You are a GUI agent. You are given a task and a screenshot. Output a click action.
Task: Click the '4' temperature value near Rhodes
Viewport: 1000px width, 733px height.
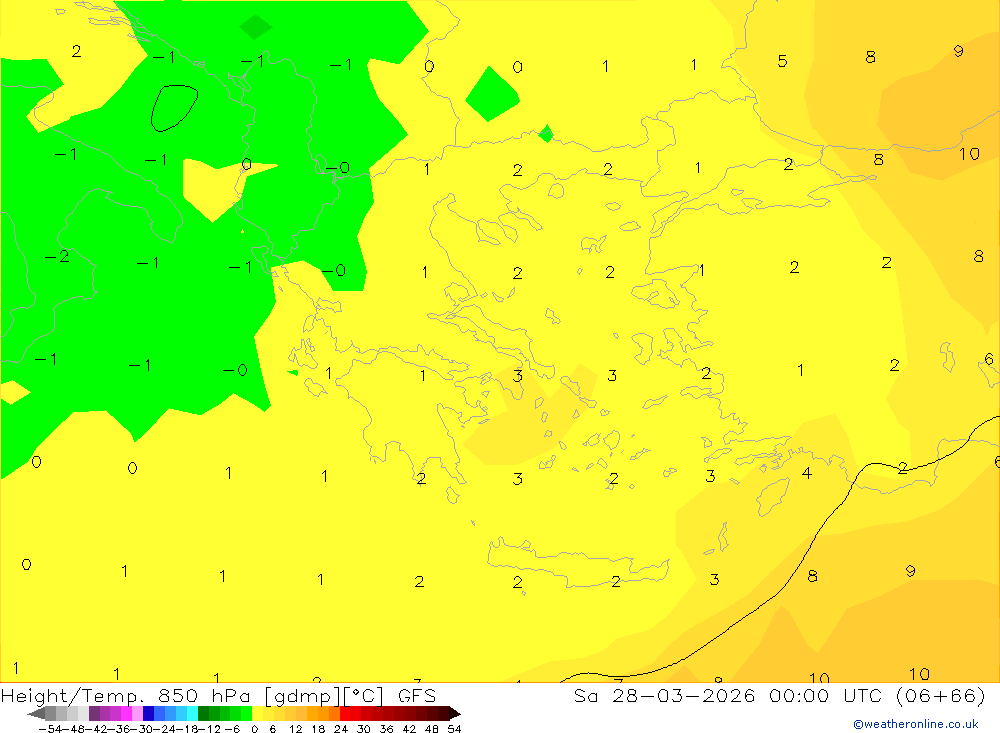click(807, 473)
